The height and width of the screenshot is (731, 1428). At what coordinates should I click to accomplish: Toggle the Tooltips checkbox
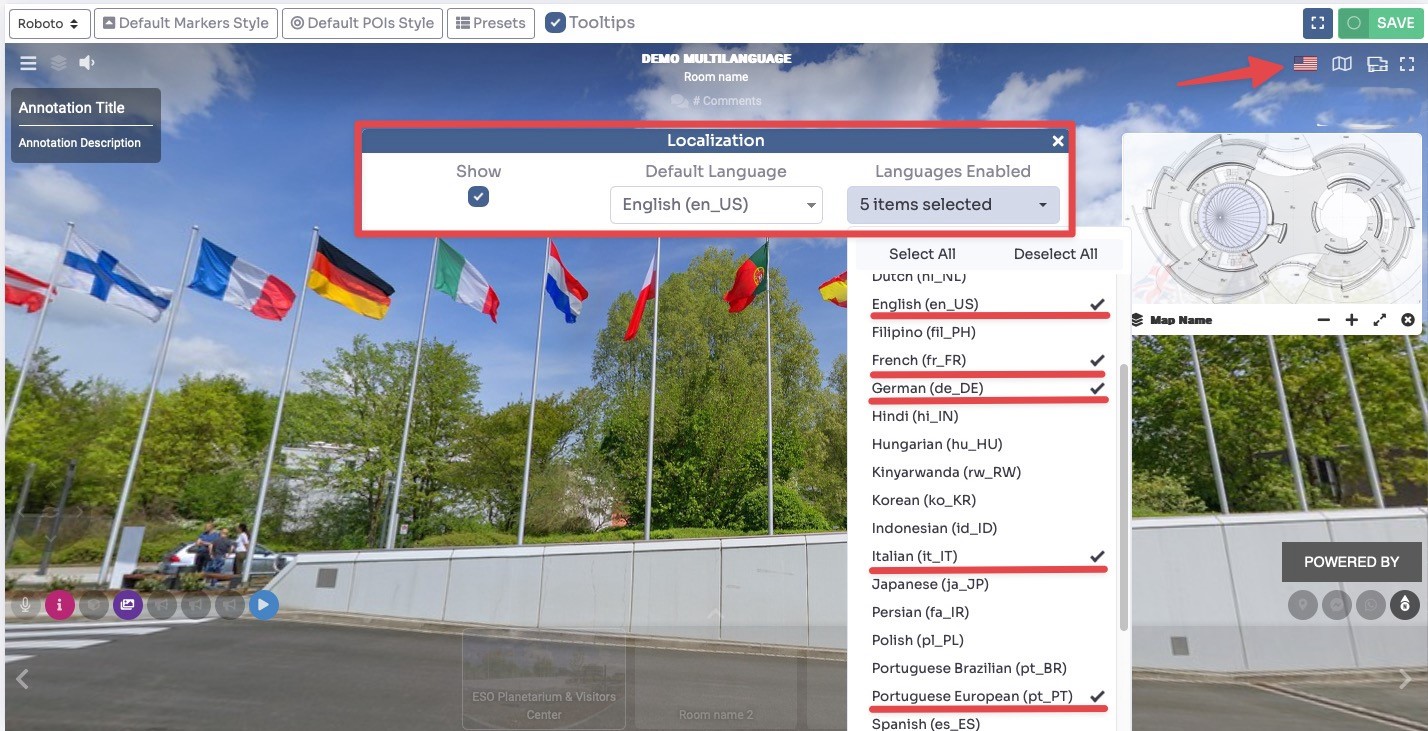point(556,23)
